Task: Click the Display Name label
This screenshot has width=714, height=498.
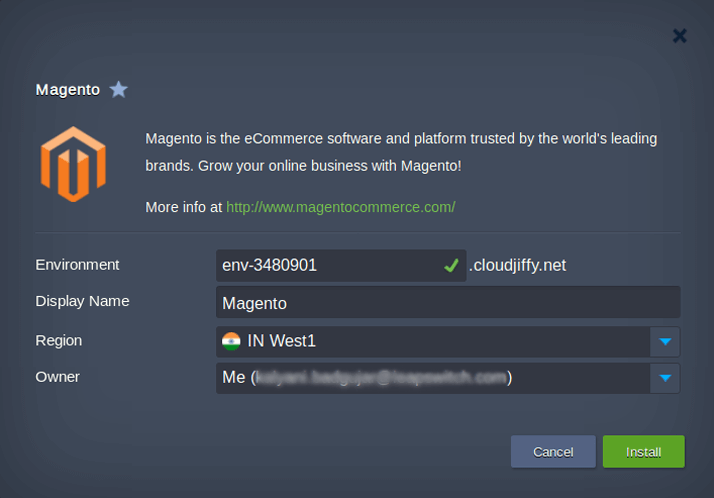Action: [82, 301]
